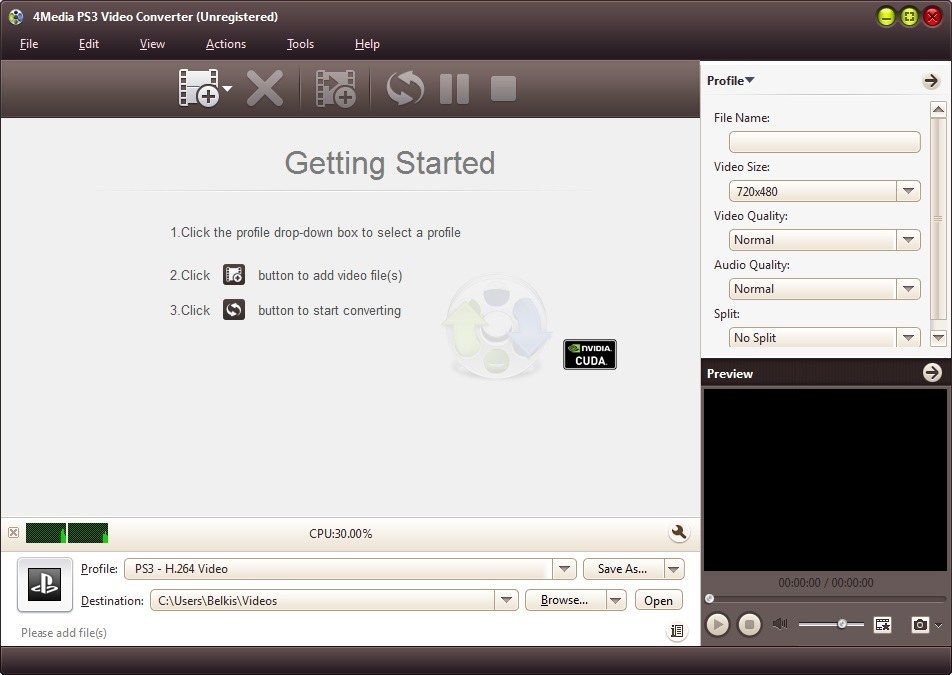This screenshot has width=952, height=675.
Task: Open the File menu
Action: click(x=29, y=44)
